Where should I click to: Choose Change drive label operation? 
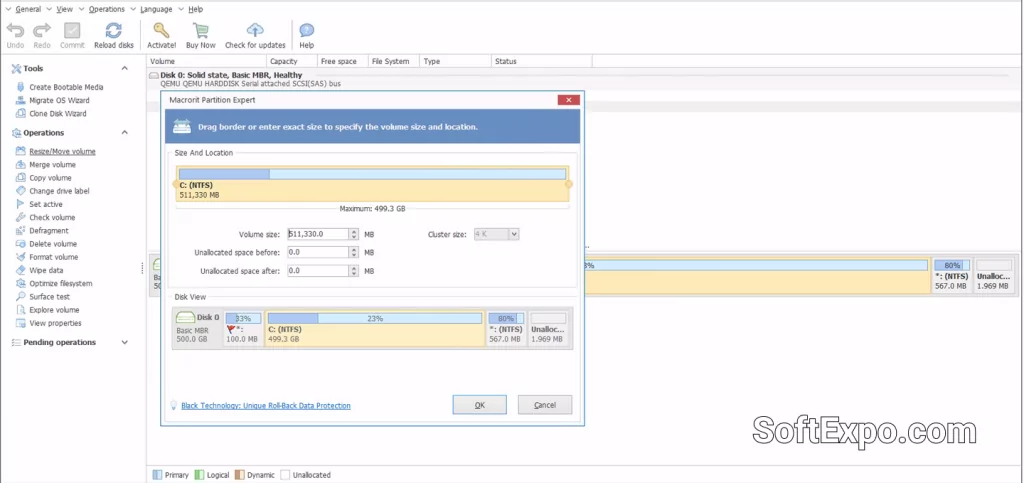[x=59, y=191]
